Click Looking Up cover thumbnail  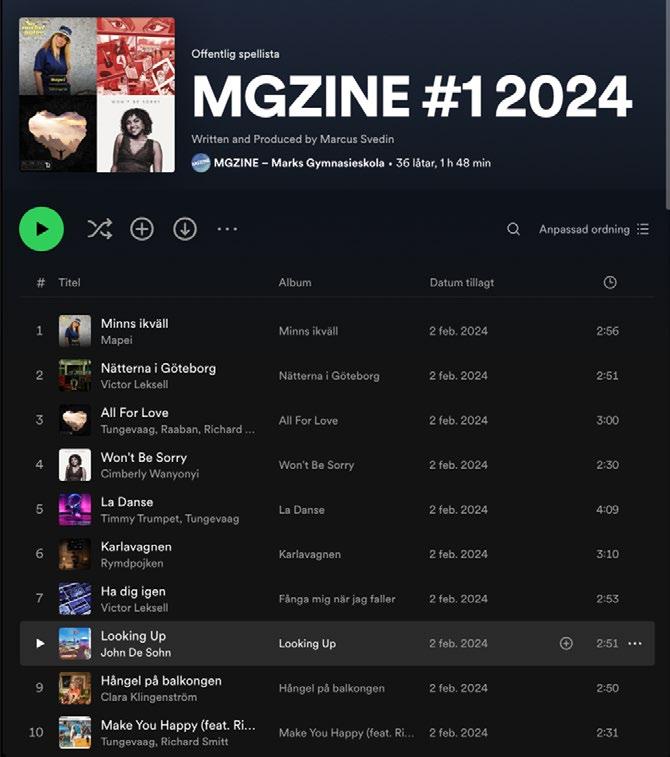75,643
